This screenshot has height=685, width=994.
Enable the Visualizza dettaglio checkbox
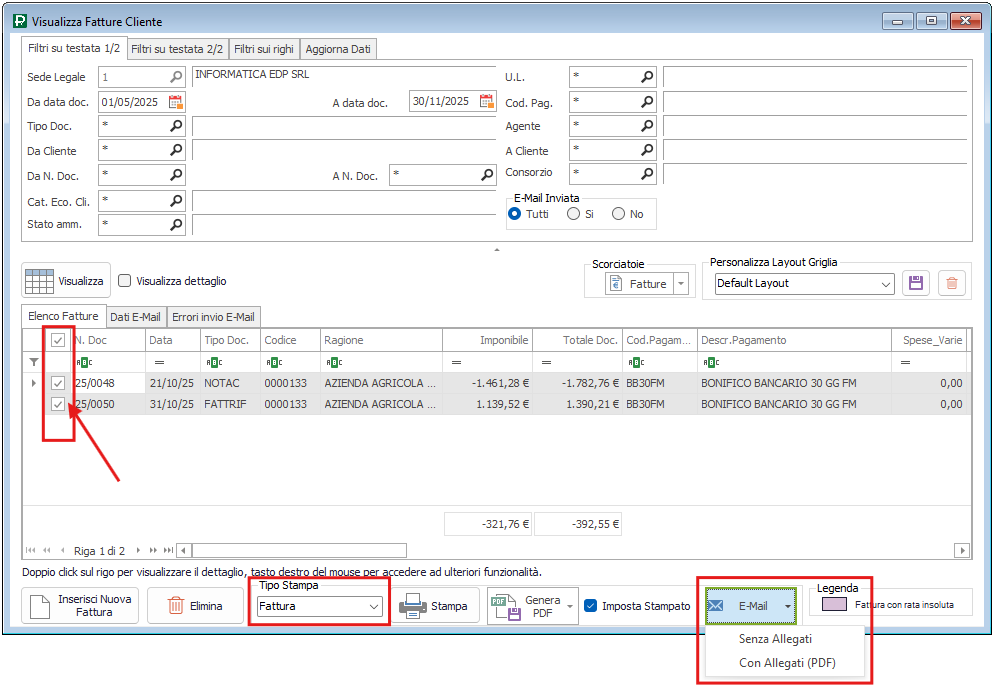pyautogui.click(x=125, y=282)
